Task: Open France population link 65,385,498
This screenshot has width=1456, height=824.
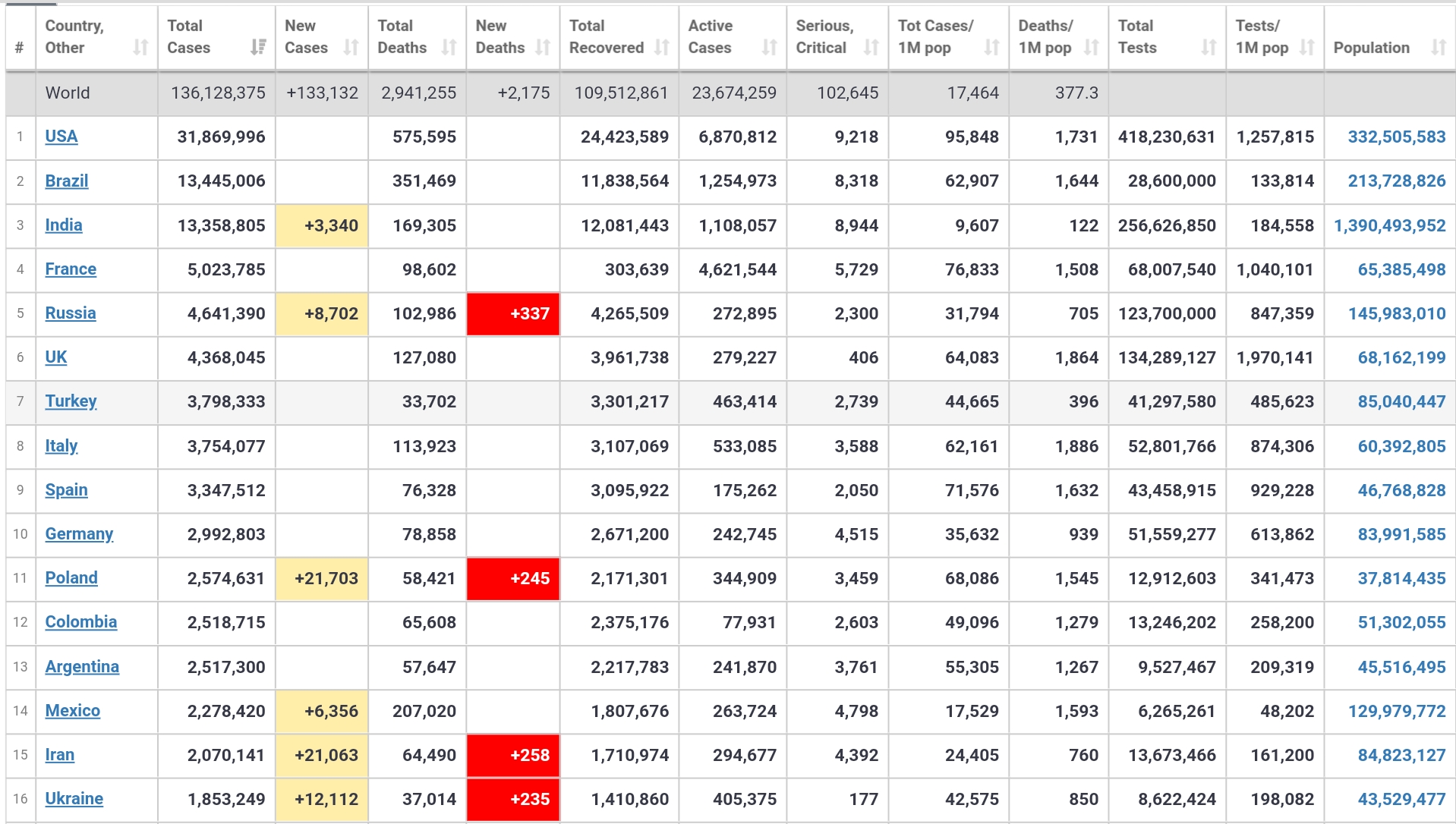Action: click(1402, 269)
